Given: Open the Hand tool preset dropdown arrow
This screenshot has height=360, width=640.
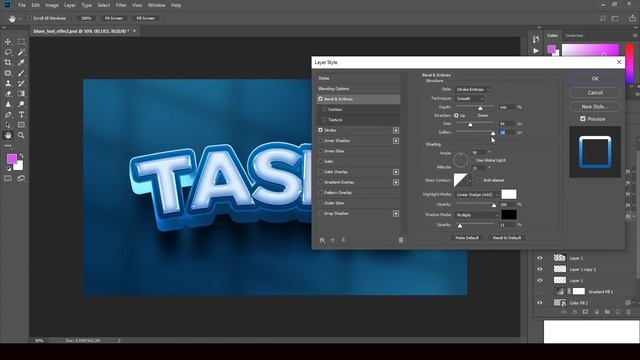Looking at the screenshot, I should (x=20, y=19).
